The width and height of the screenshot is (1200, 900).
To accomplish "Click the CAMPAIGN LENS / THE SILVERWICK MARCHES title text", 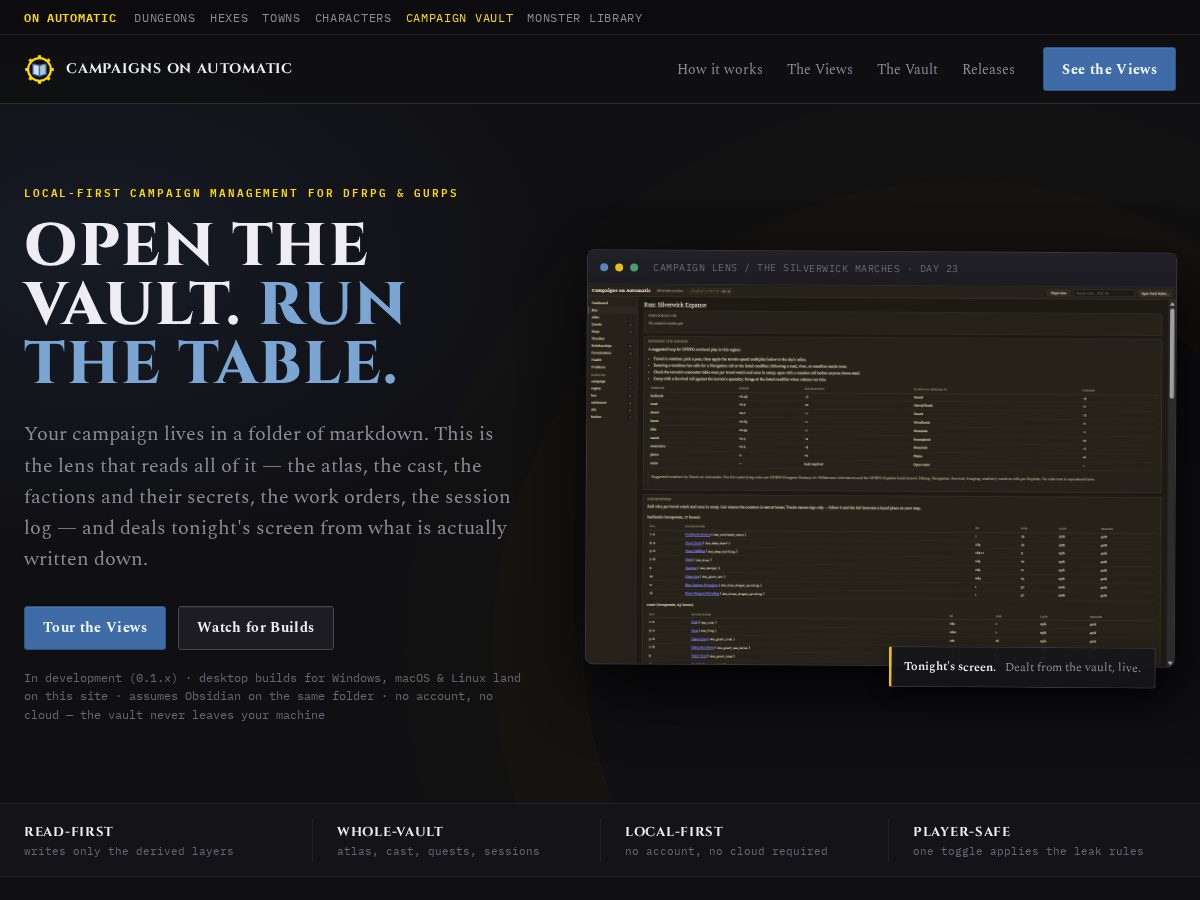I will 805,268.
